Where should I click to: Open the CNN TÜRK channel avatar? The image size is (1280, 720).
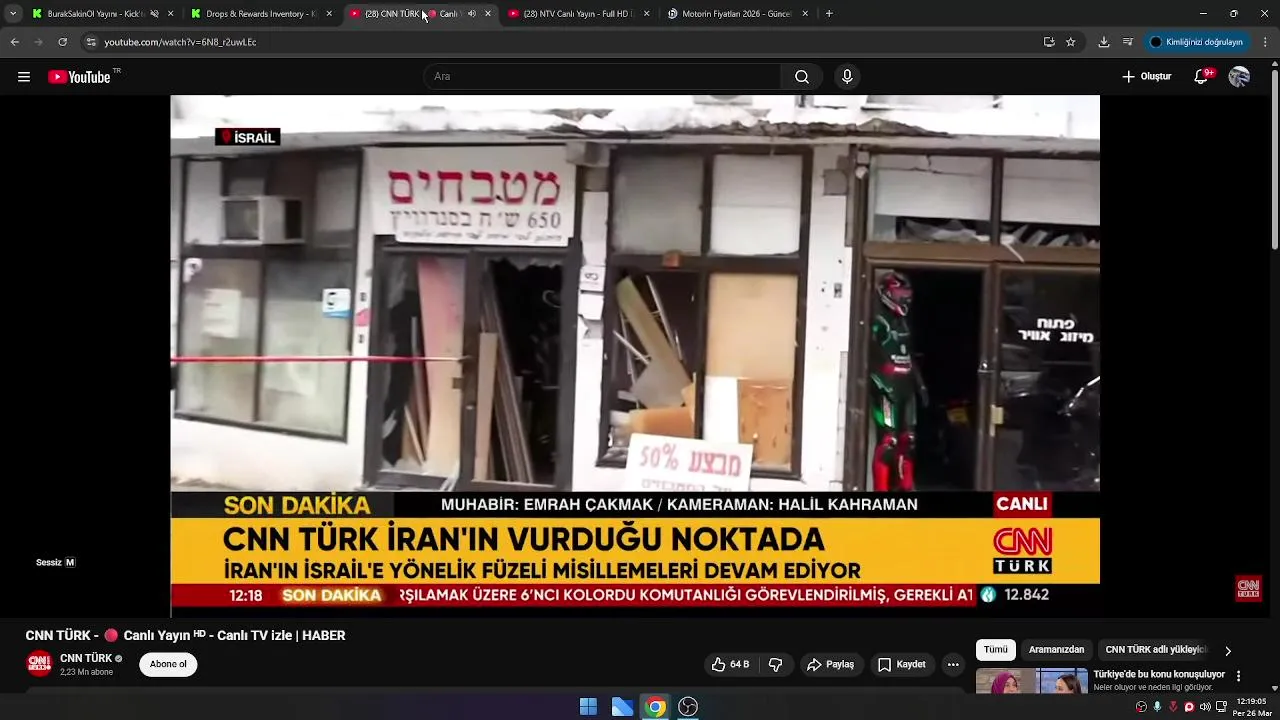pyautogui.click(x=39, y=664)
